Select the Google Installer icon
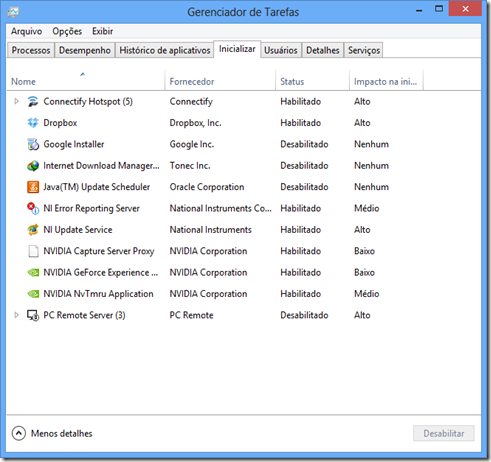 [33, 144]
